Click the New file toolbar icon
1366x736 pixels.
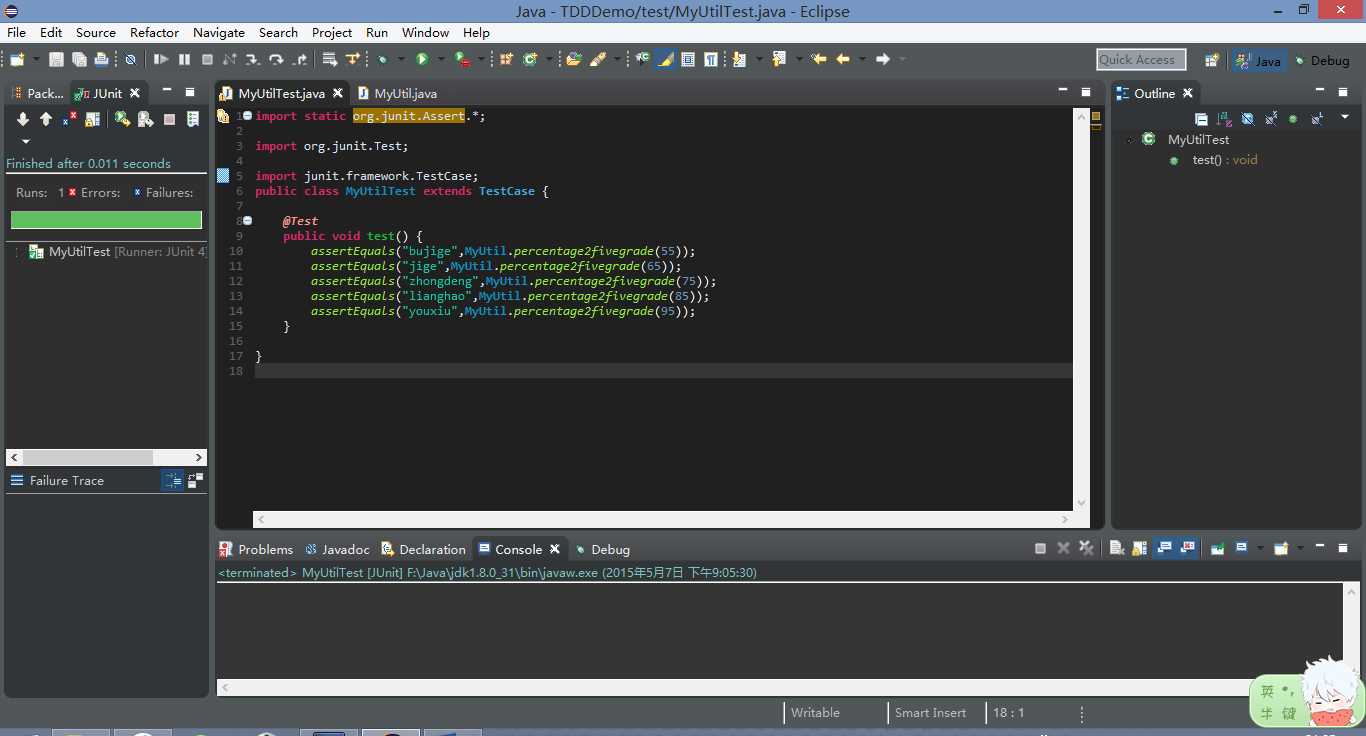coord(17,60)
